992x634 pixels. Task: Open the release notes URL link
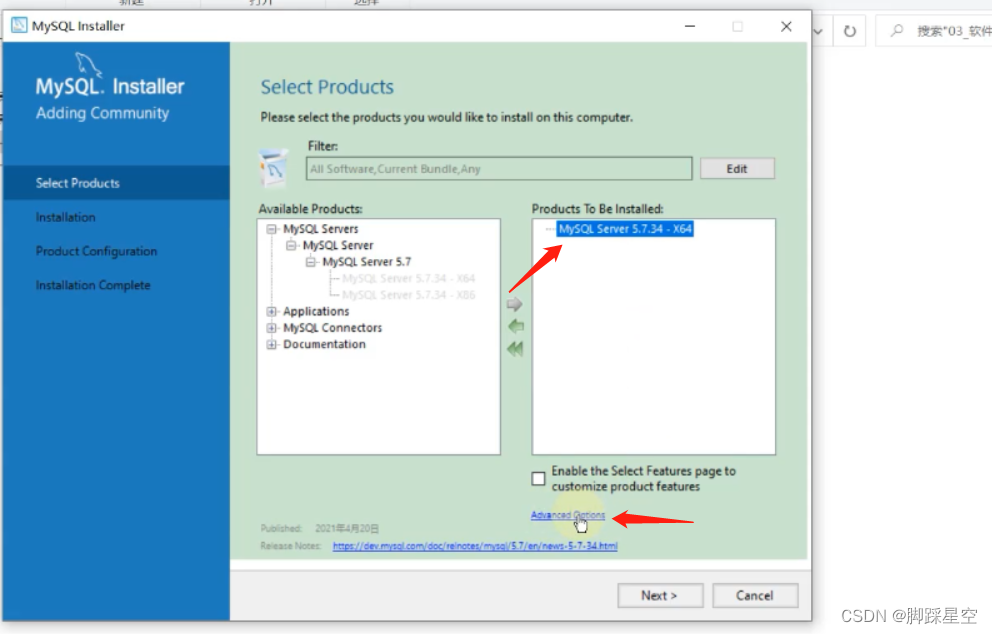click(475, 546)
